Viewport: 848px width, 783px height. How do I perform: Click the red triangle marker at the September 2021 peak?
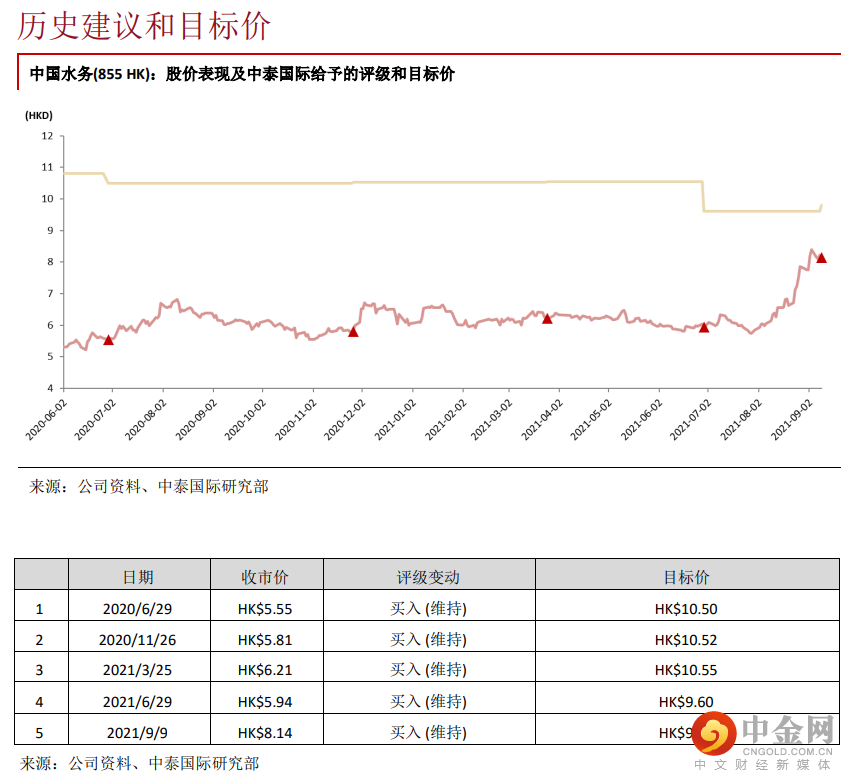coord(822,258)
